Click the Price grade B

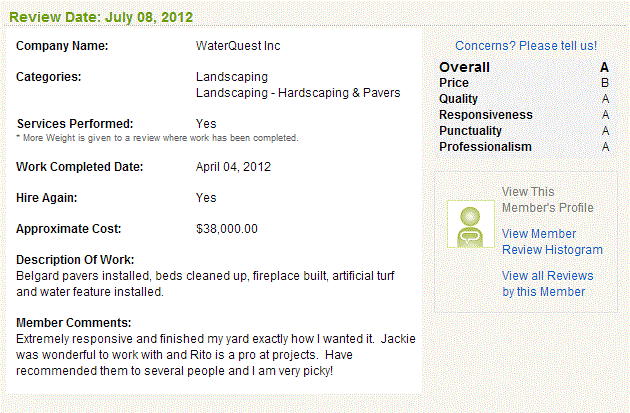point(605,83)
